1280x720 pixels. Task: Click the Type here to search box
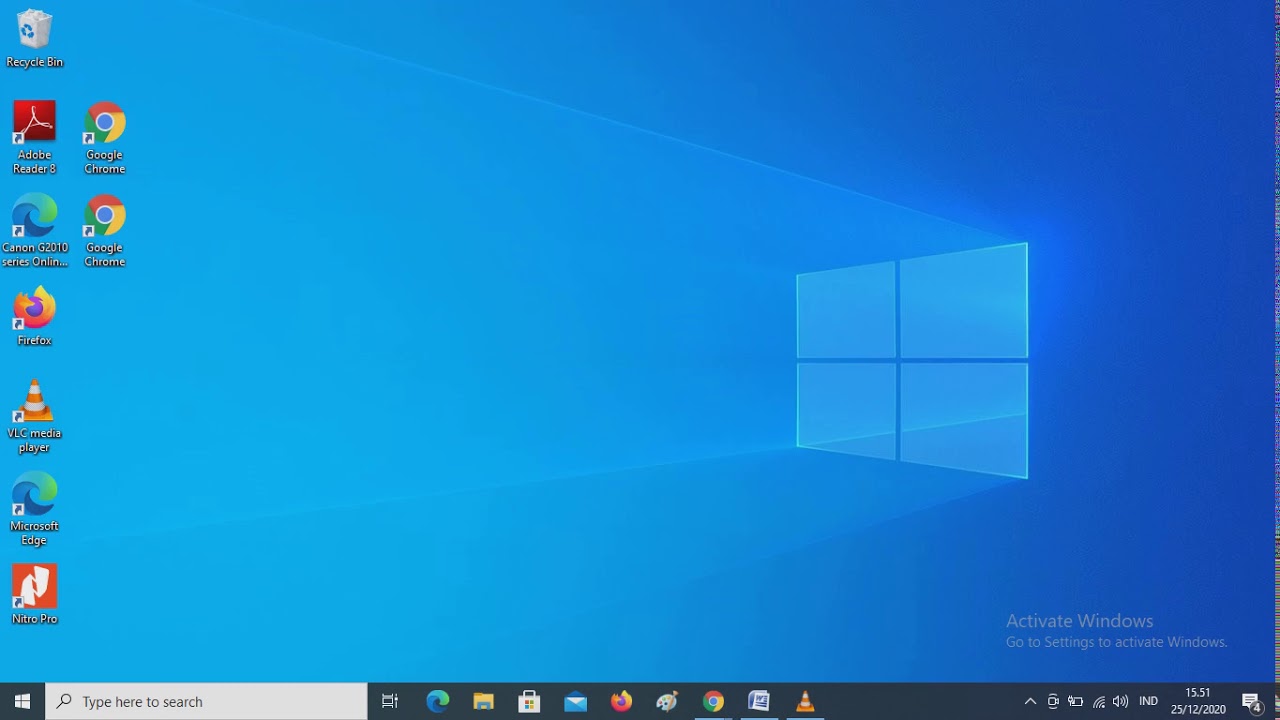tap(207, 701)
